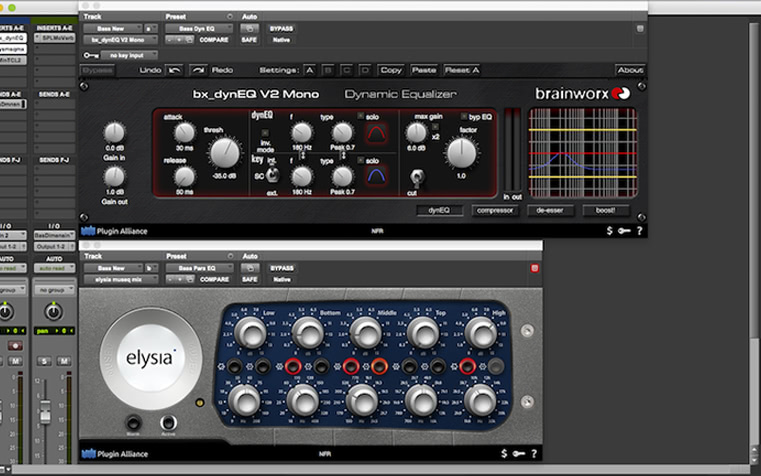This screenshot has height=476, width=761.
Task: Toggle the Warm switch on elysia
Action: click(x=133, y=422)
